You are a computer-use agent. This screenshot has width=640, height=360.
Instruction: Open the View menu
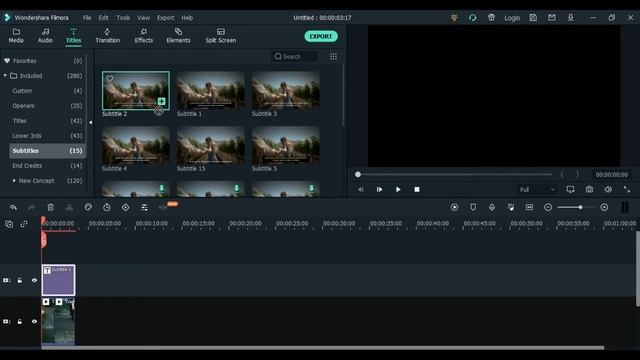pyautogui.click(x=143, y=18)
